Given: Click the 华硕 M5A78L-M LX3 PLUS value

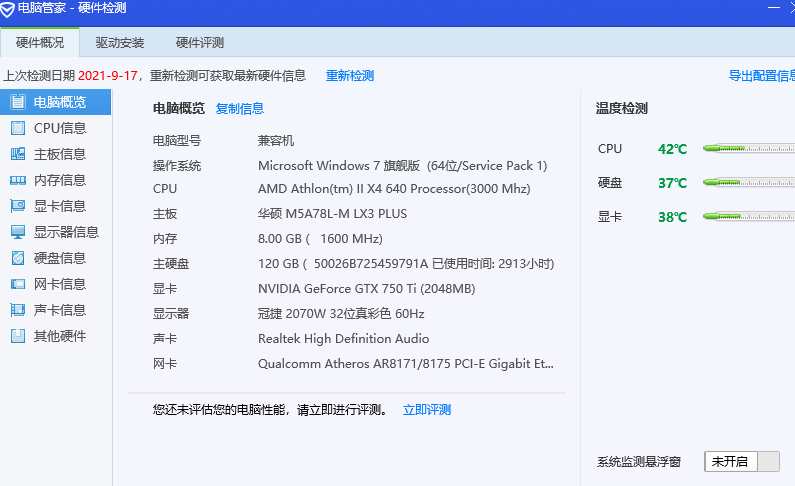Looking at the screenshot, I should (x=332, y=214).
